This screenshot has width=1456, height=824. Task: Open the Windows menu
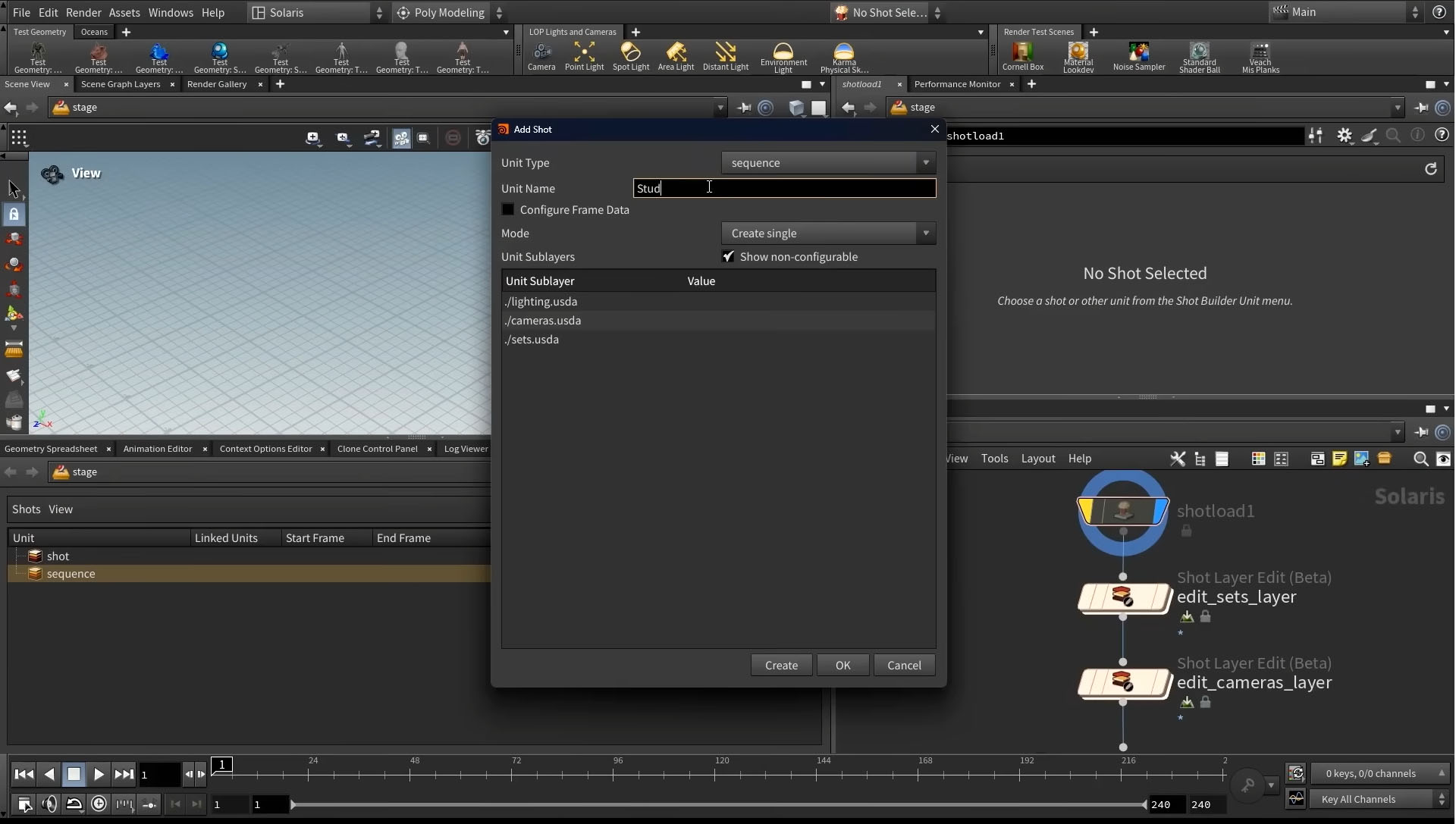[x=171, y=12]
